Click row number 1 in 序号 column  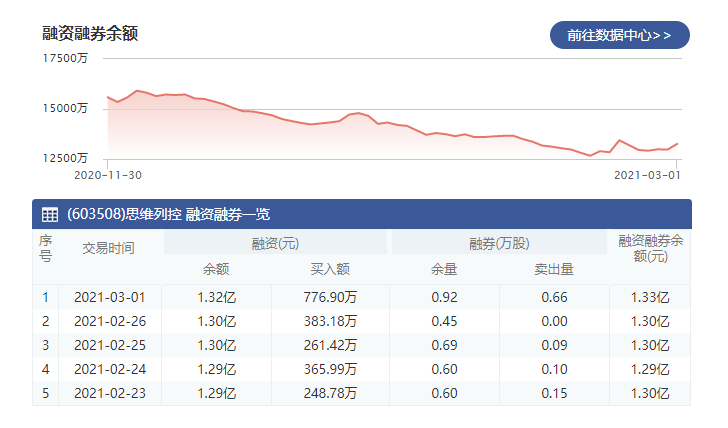45,297
